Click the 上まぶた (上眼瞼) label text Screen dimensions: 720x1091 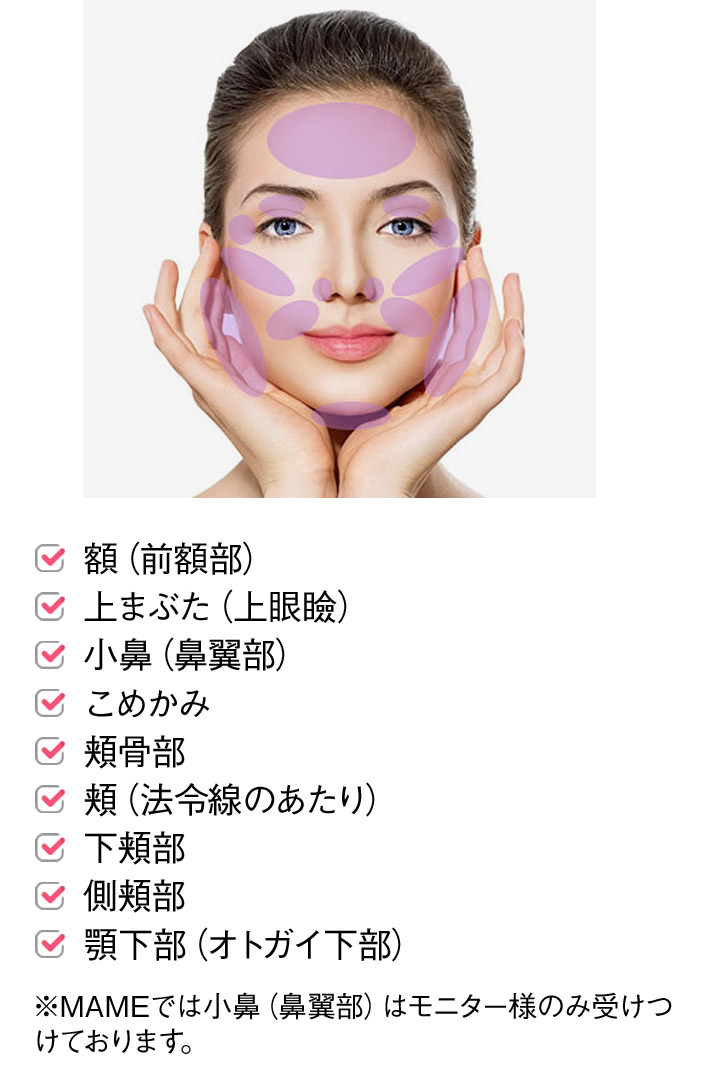tap(216, 607)
